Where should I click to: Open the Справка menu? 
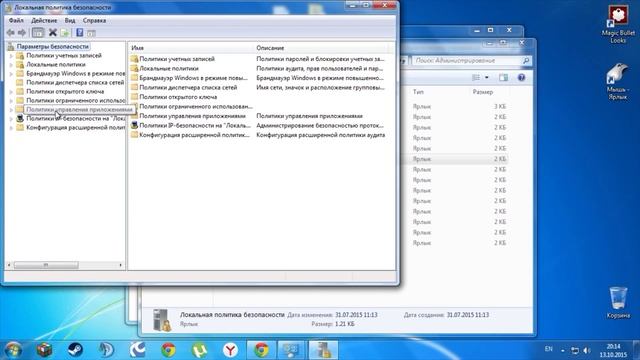tap(94, 20)
